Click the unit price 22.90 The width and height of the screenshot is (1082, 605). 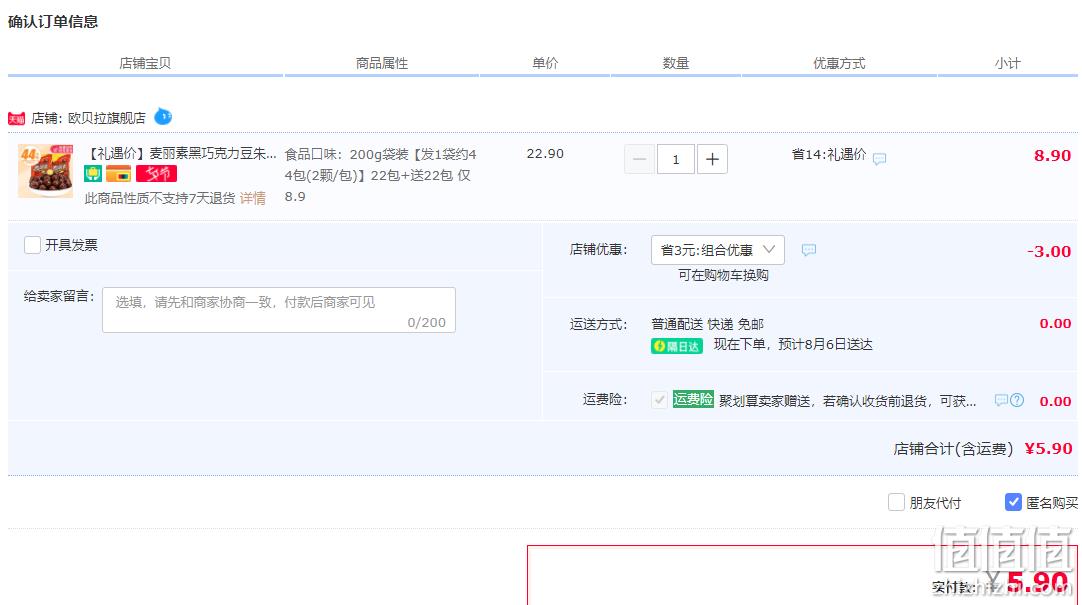tap(545, 153)
